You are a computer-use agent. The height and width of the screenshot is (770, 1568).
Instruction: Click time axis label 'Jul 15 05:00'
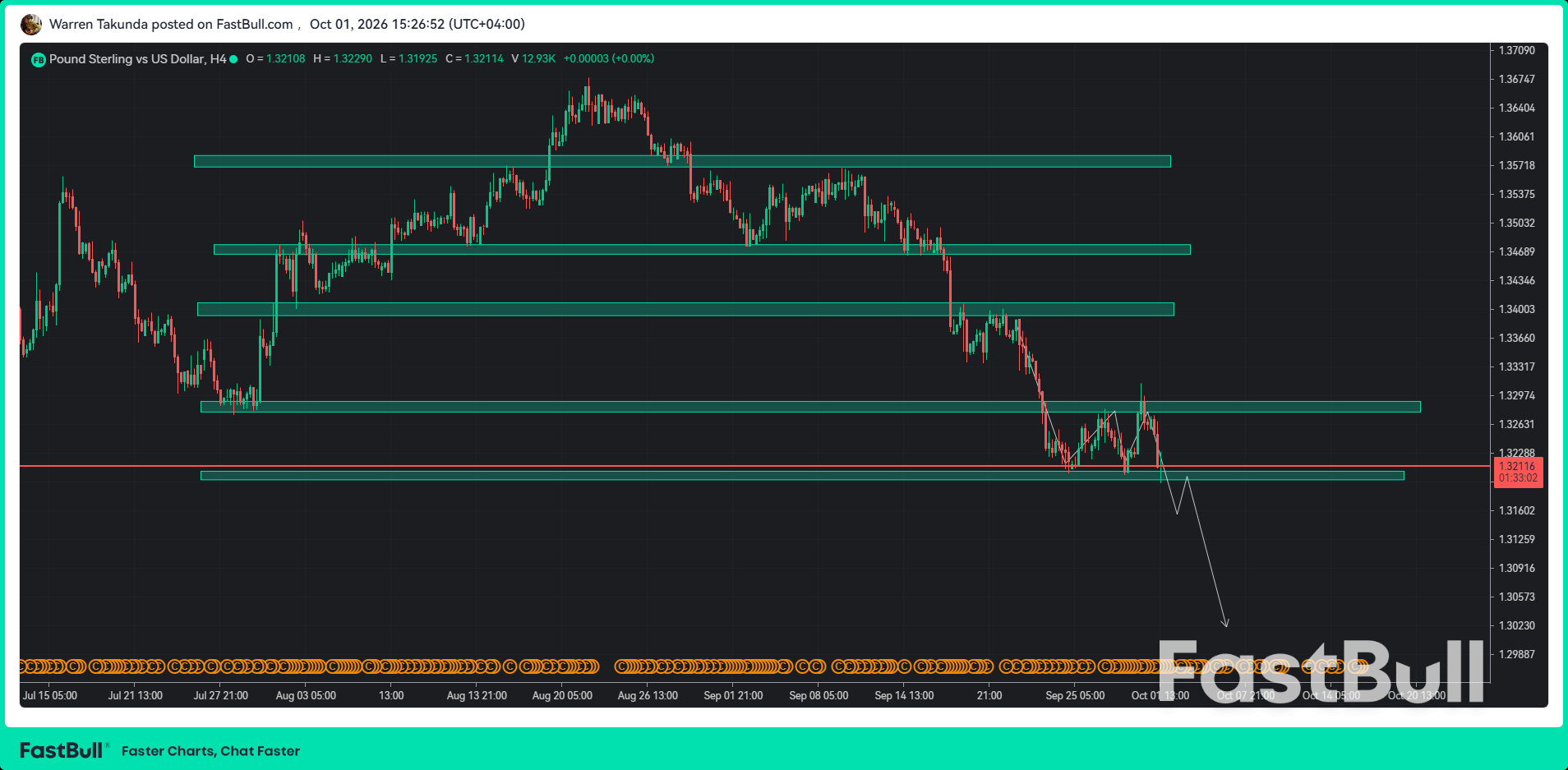point(50,695)
